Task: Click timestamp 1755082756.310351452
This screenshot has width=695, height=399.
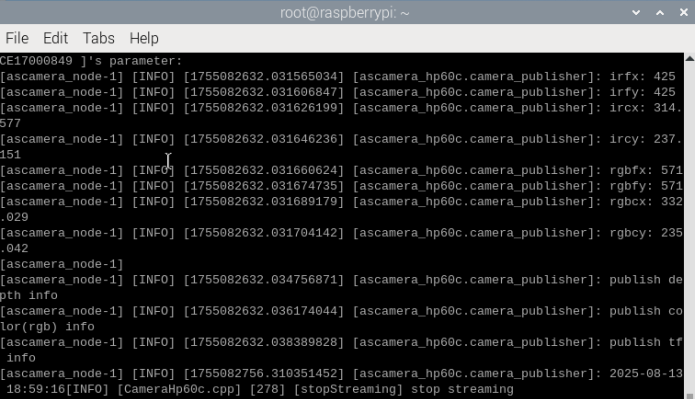Action: 264,374
